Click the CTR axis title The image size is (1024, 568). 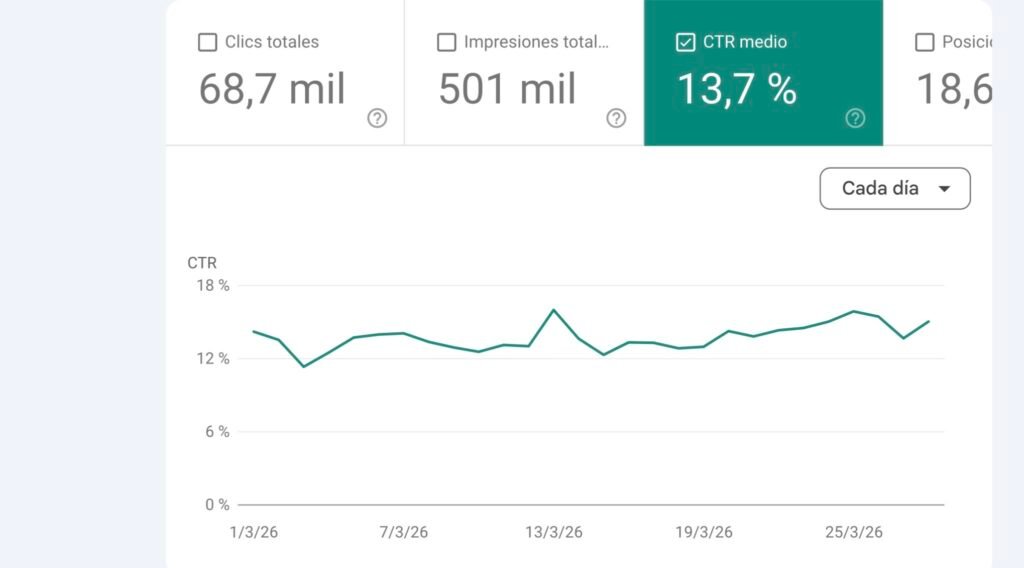(x=202, y=263)
